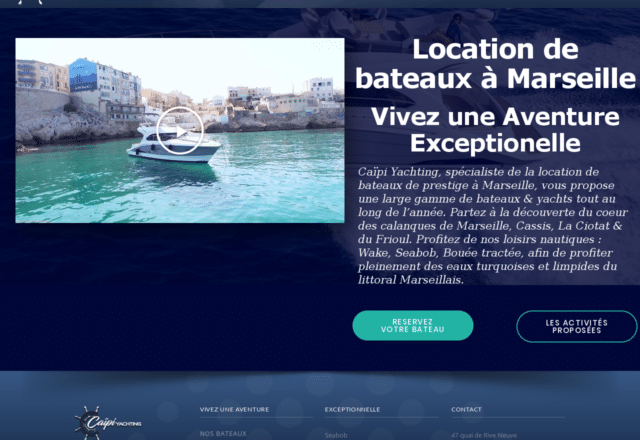The image size is (640, 440).
Task: Click the Vivez une Aventure Exceptionelle subtitle
Action: (x=495, y=130)
